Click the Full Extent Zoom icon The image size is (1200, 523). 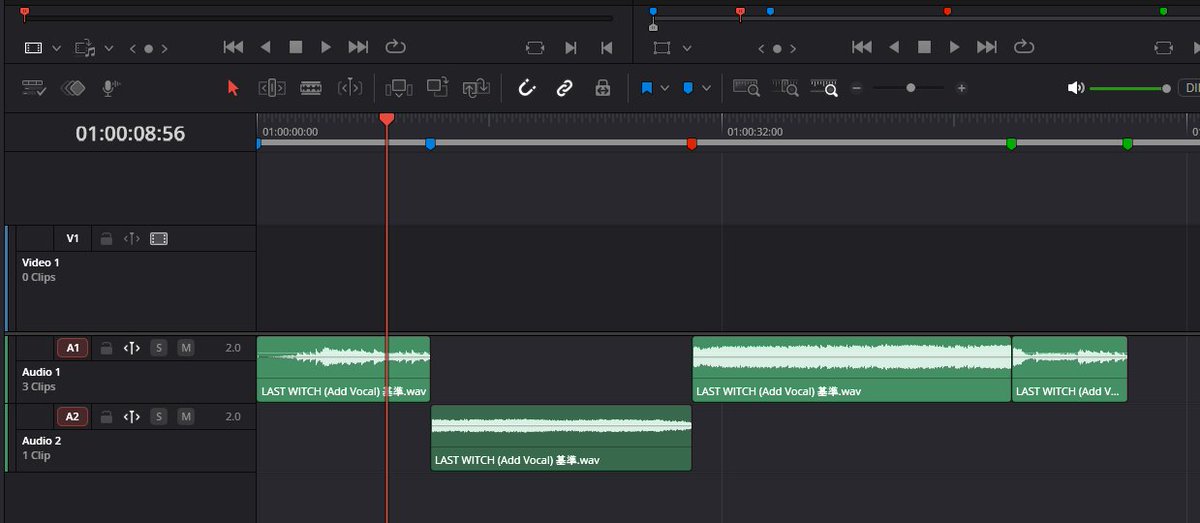(746, 88)
